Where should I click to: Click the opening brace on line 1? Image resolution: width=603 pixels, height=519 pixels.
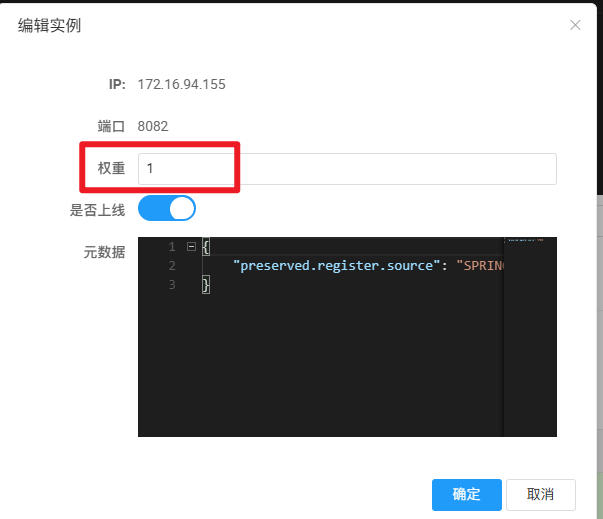coord(206,246)
